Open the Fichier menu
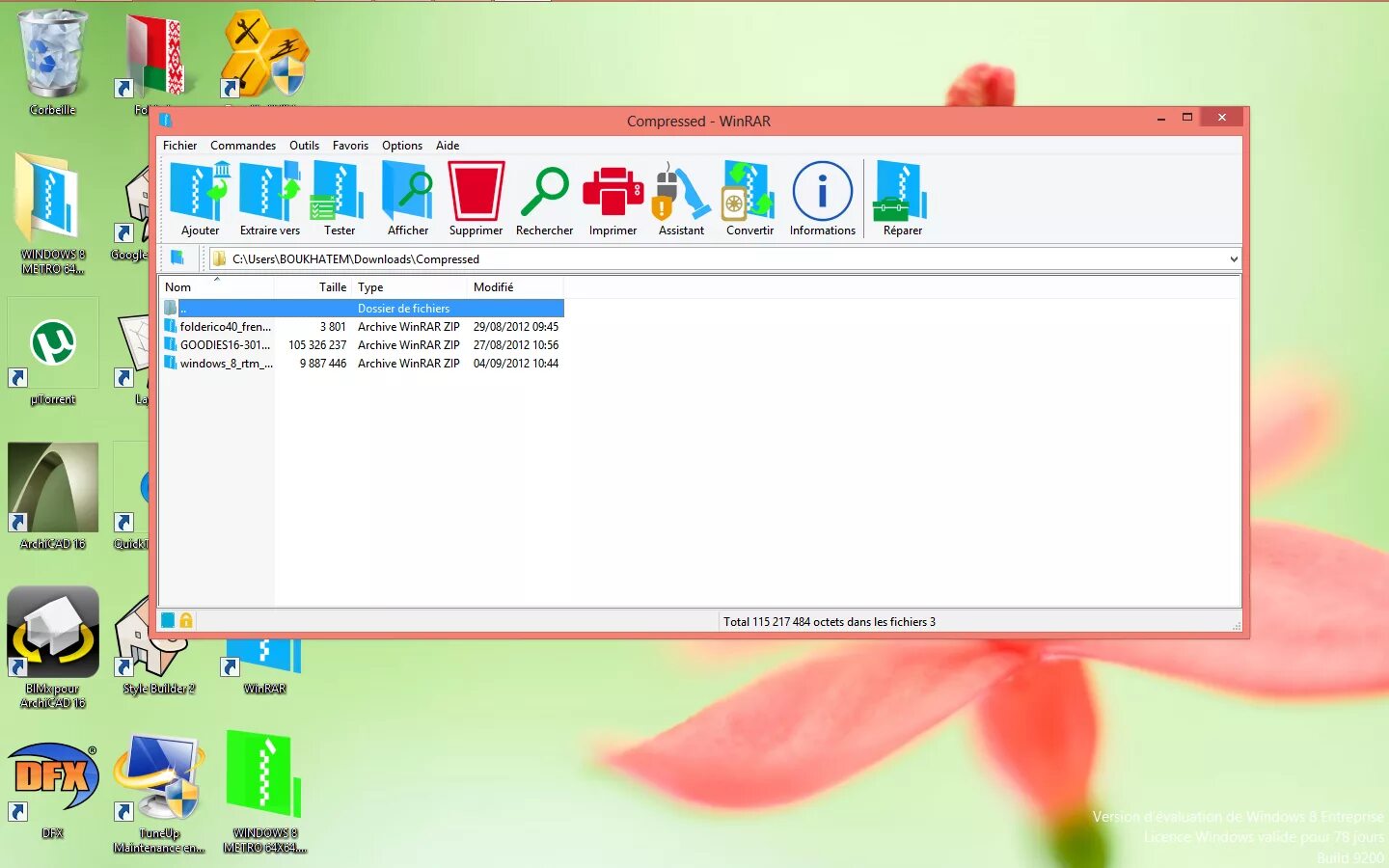 click(x=179, y=146)
